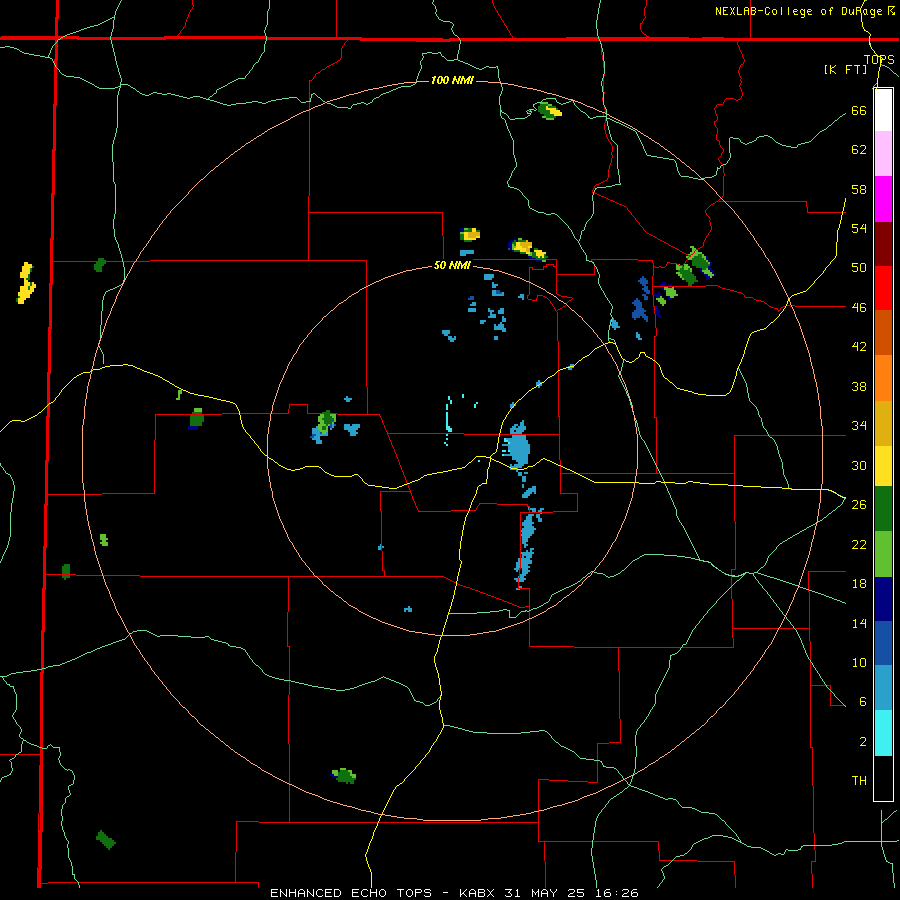Click the dark red swatch at 50-54
The width and height of the screenshot is (900, 900).
pos(883,245)
